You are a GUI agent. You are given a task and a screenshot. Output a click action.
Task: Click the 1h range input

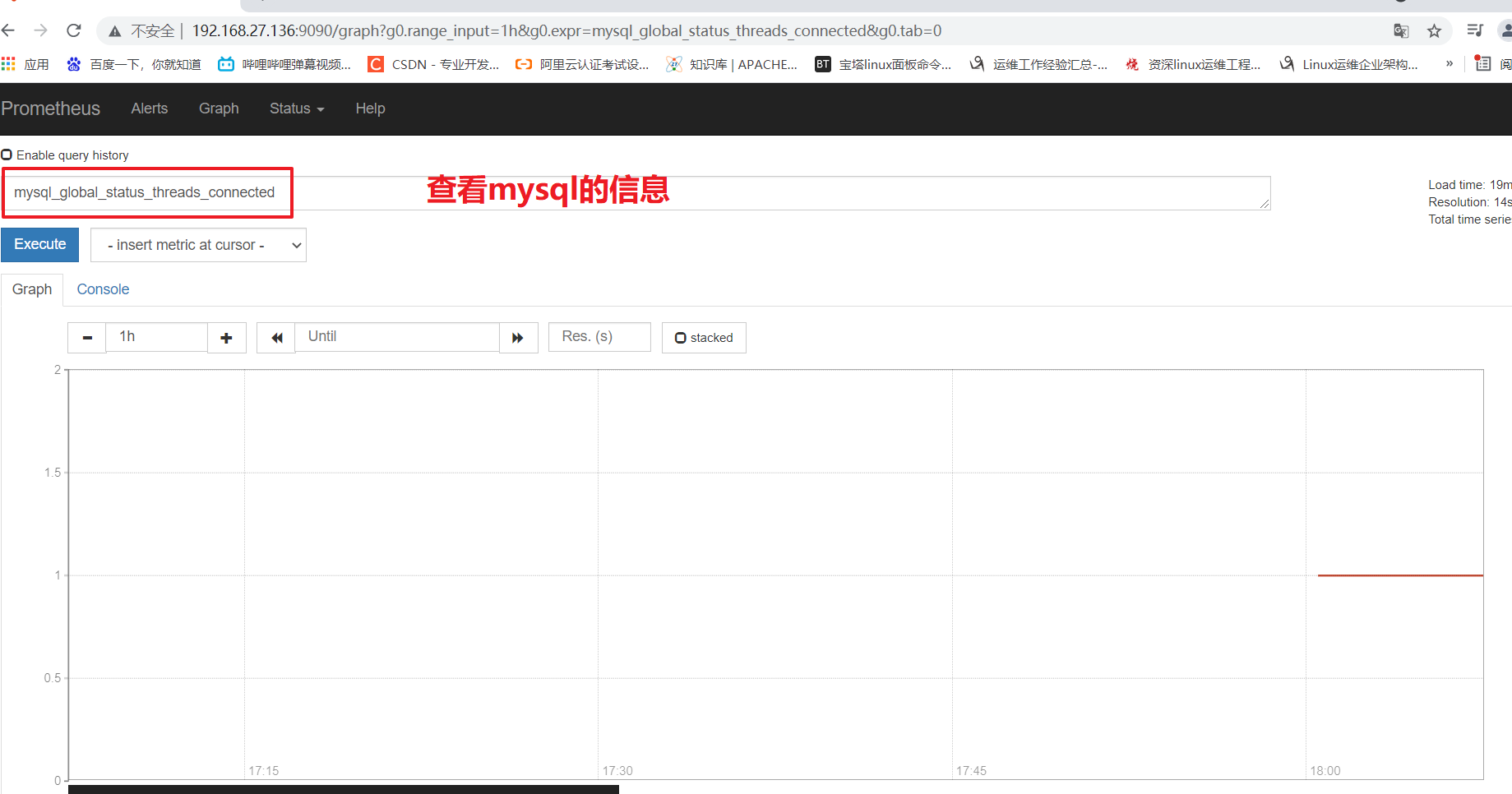click(x=156, y=337)
